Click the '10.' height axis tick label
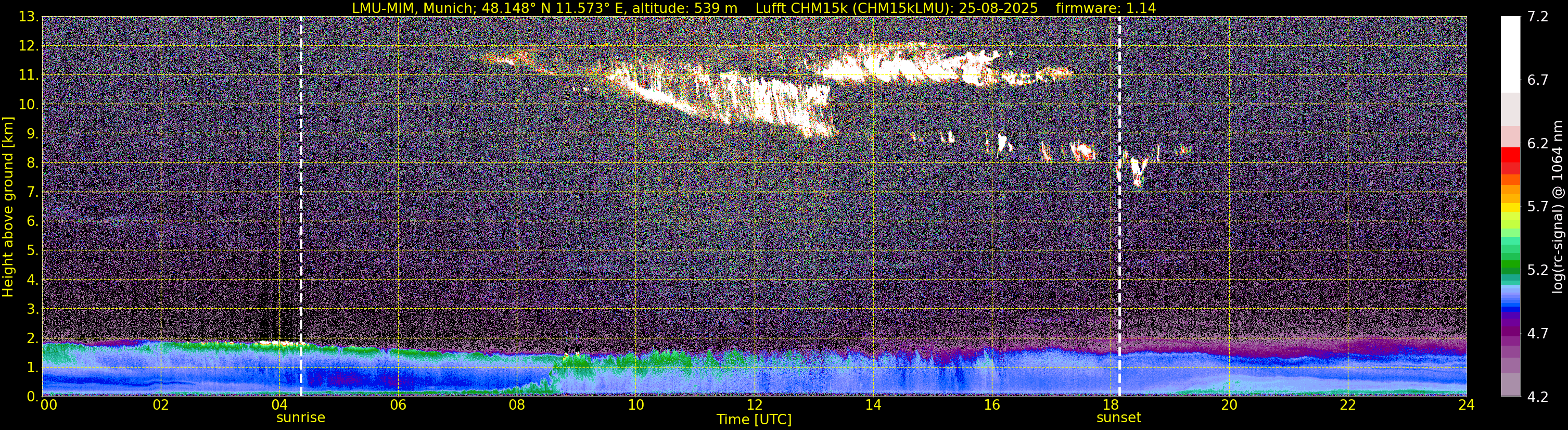 pos(29,105)
